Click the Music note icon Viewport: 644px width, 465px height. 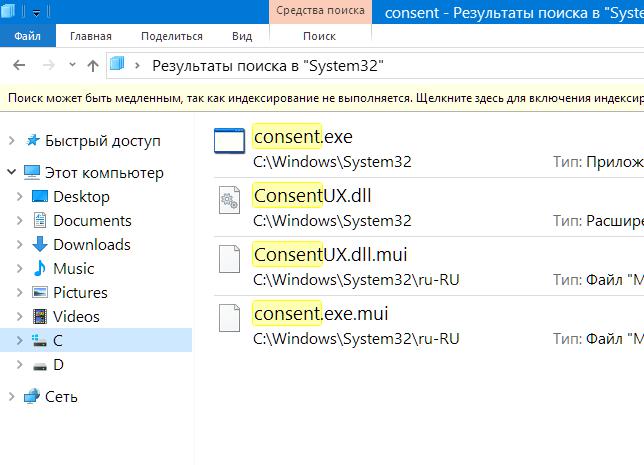40,268
